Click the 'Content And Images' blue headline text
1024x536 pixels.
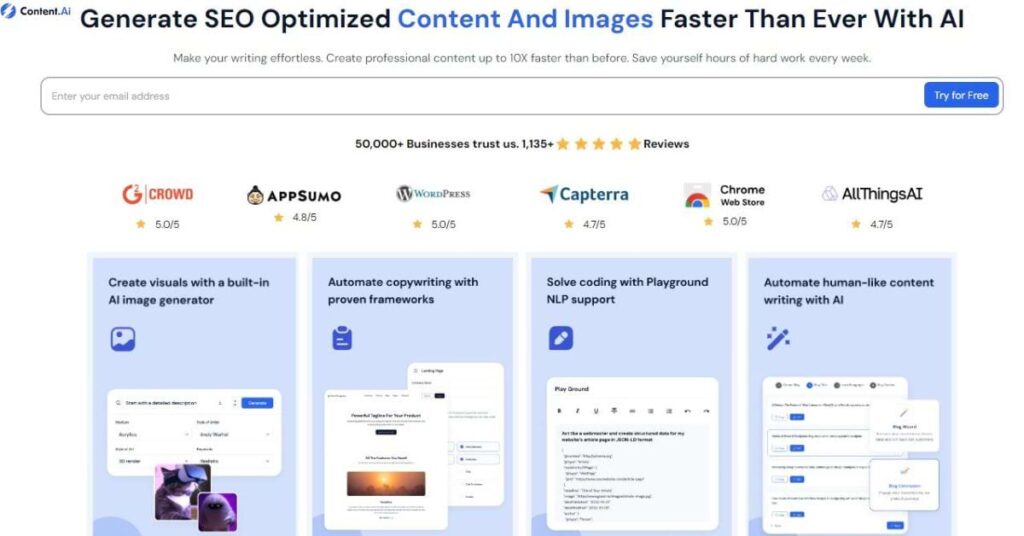pos(525,19)
